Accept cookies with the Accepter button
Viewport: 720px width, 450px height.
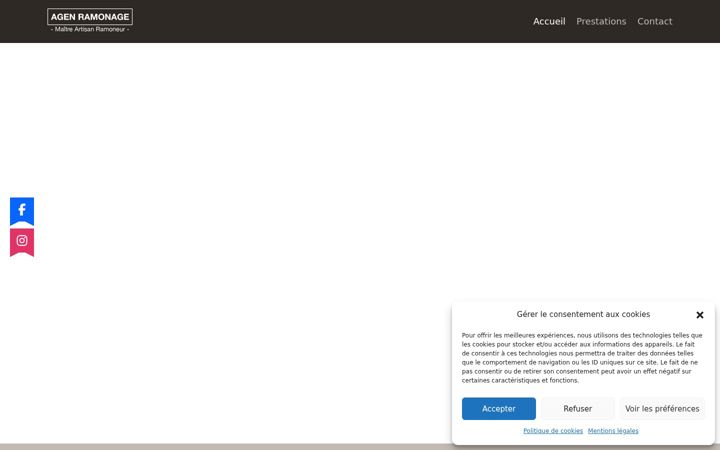499,409
